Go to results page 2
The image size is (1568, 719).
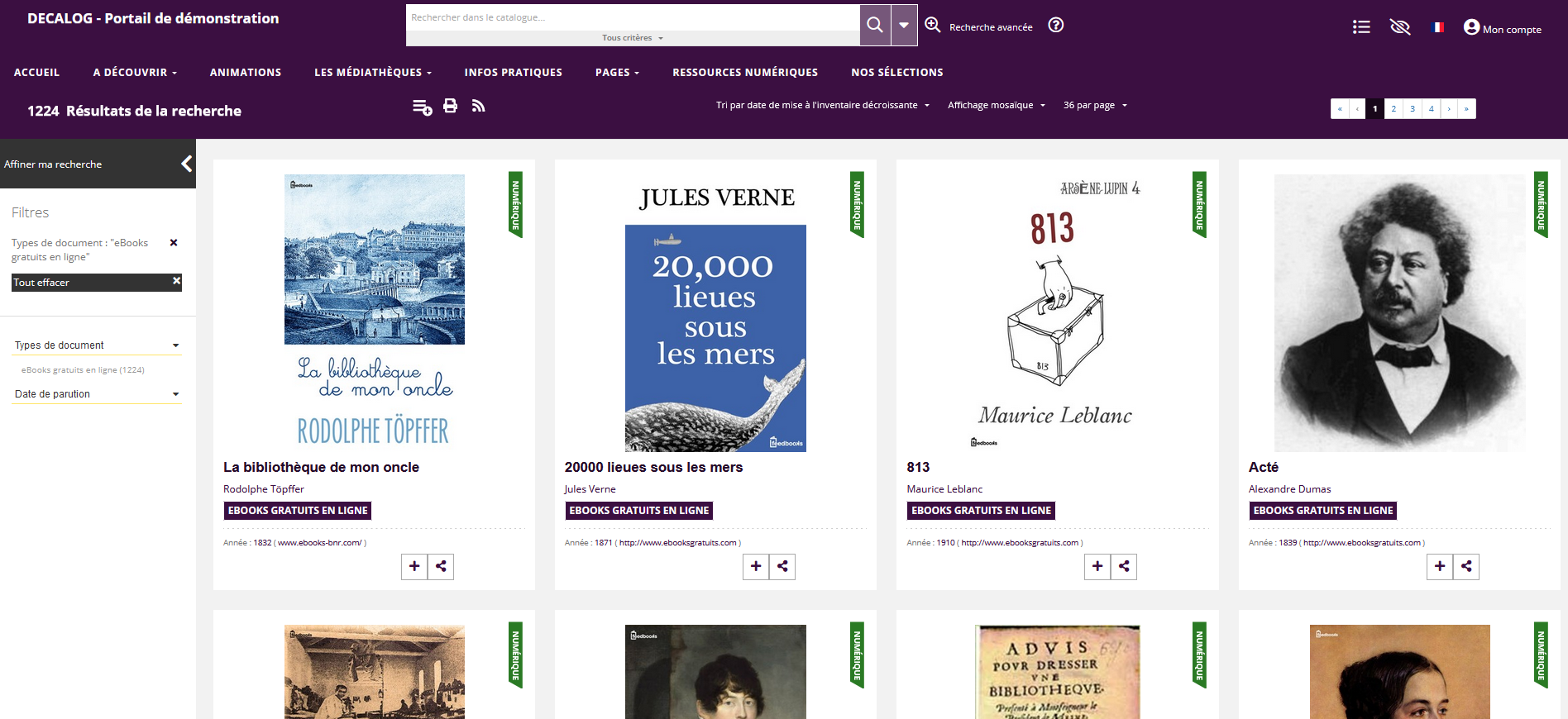1394,108
